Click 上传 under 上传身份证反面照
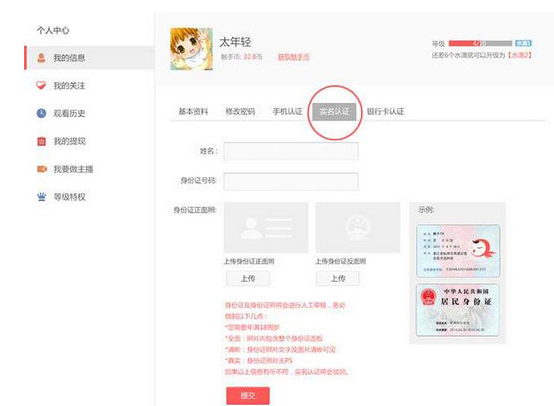The height and width of the screenshot is (406, 554). click(338, 278)
